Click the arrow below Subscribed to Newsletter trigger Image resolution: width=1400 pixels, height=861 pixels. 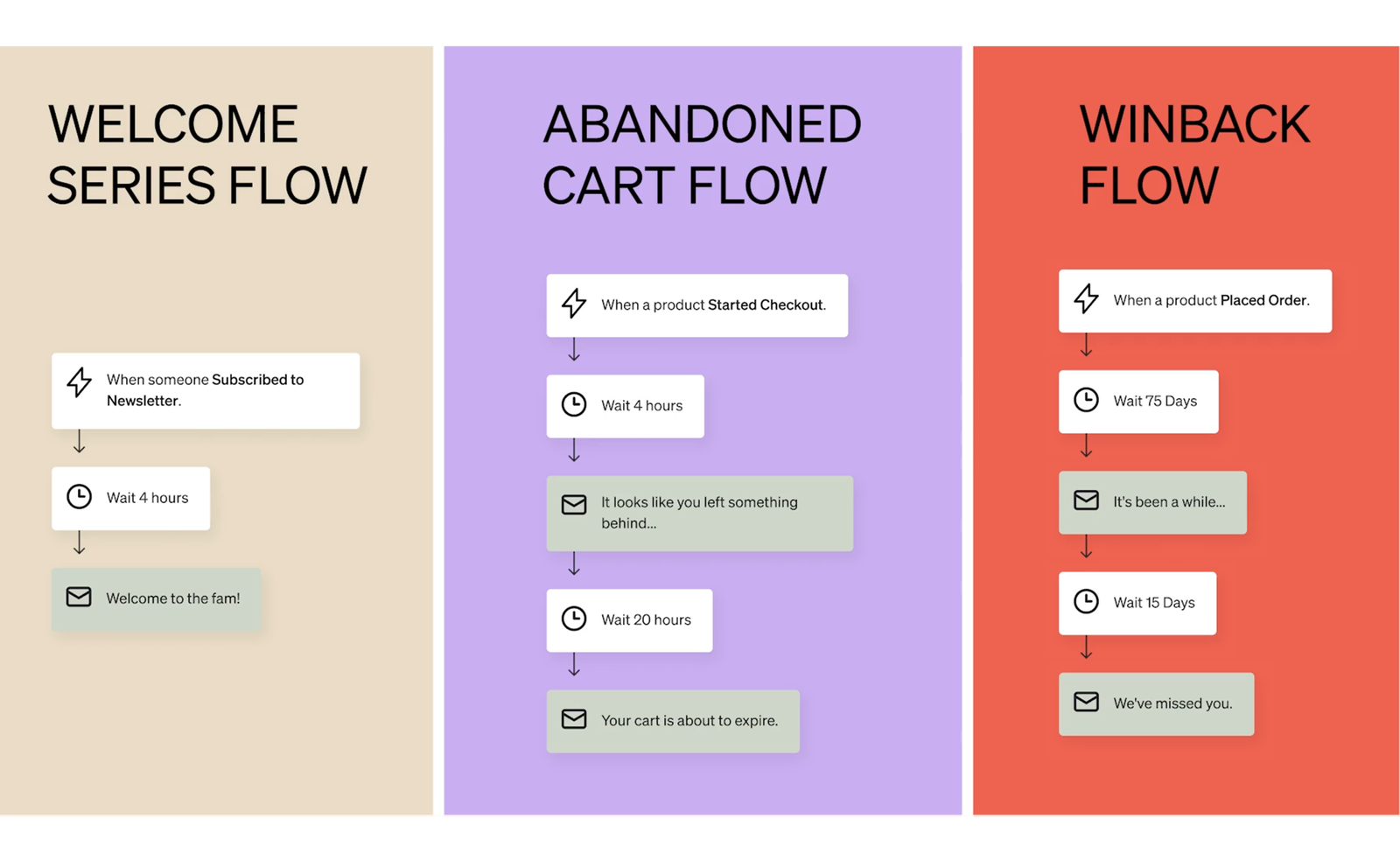point(80,442)
